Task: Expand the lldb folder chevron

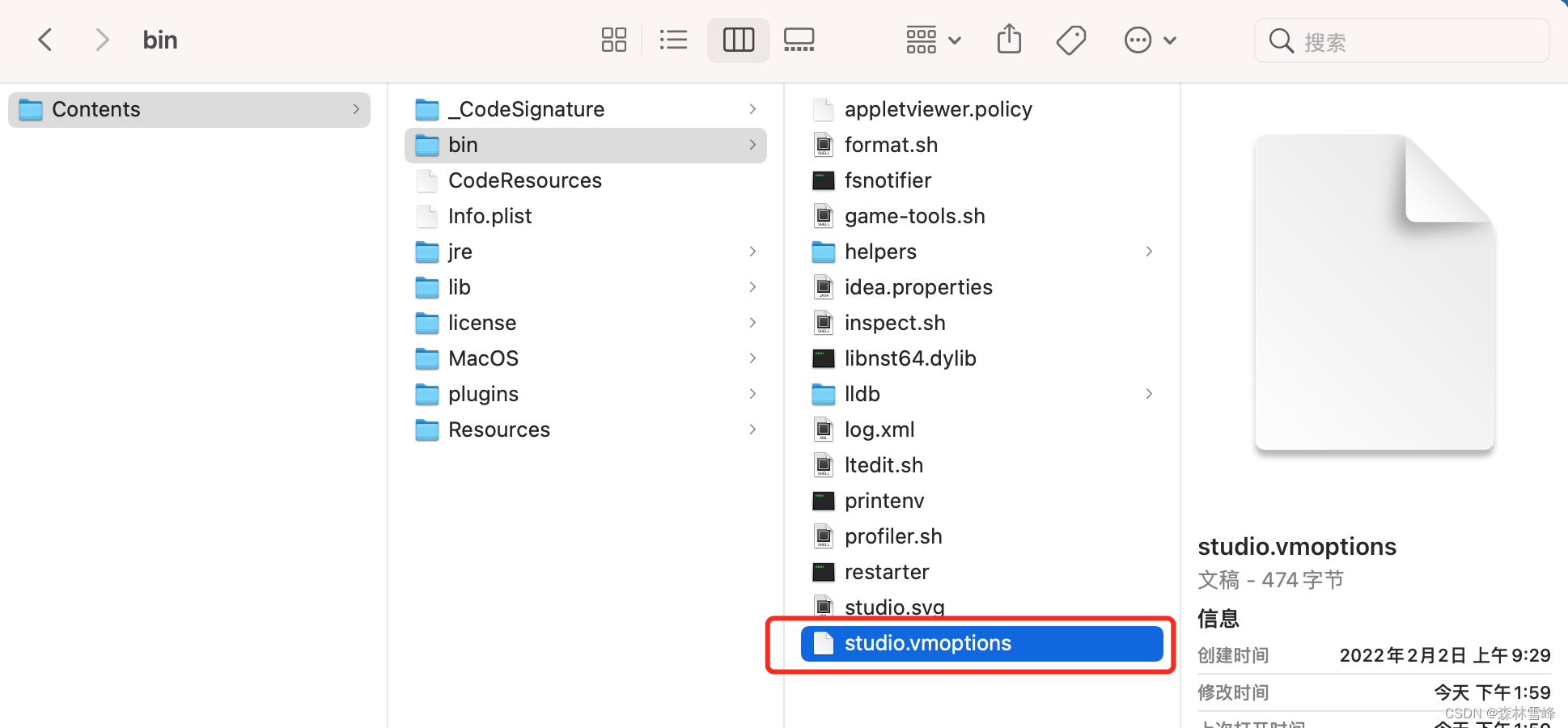Action: (x=1148, y=394)
